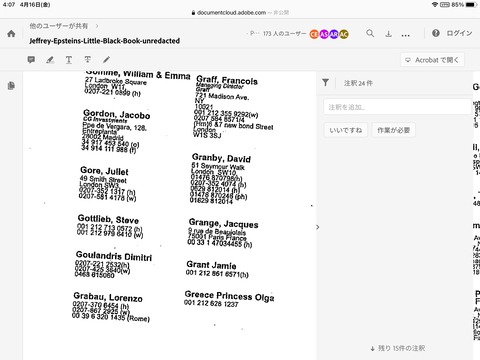Click the Grant Jamie entry heading
The image size is (480, 360).
tap(211, 265)
